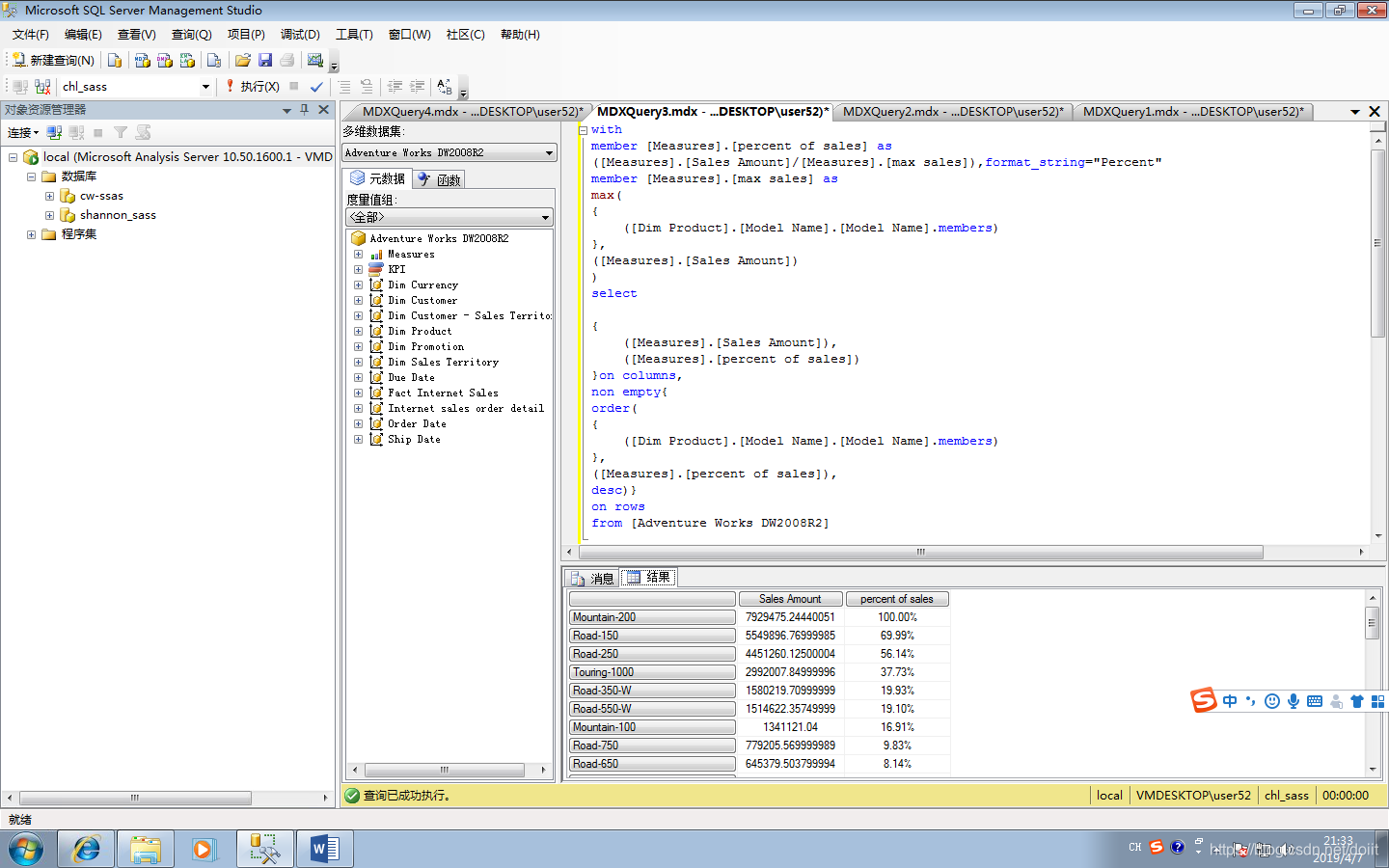Open the 工具(T) menu
The width and height of the screenshot is (1389, 868).
pos(354,35)
